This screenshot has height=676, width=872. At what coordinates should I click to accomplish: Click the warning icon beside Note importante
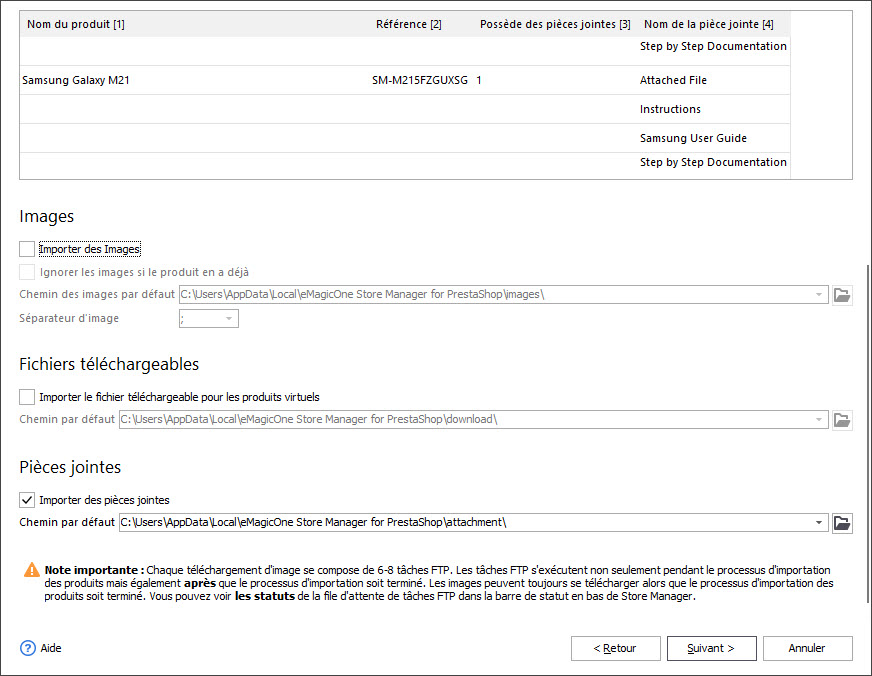(x=32, y=570)
